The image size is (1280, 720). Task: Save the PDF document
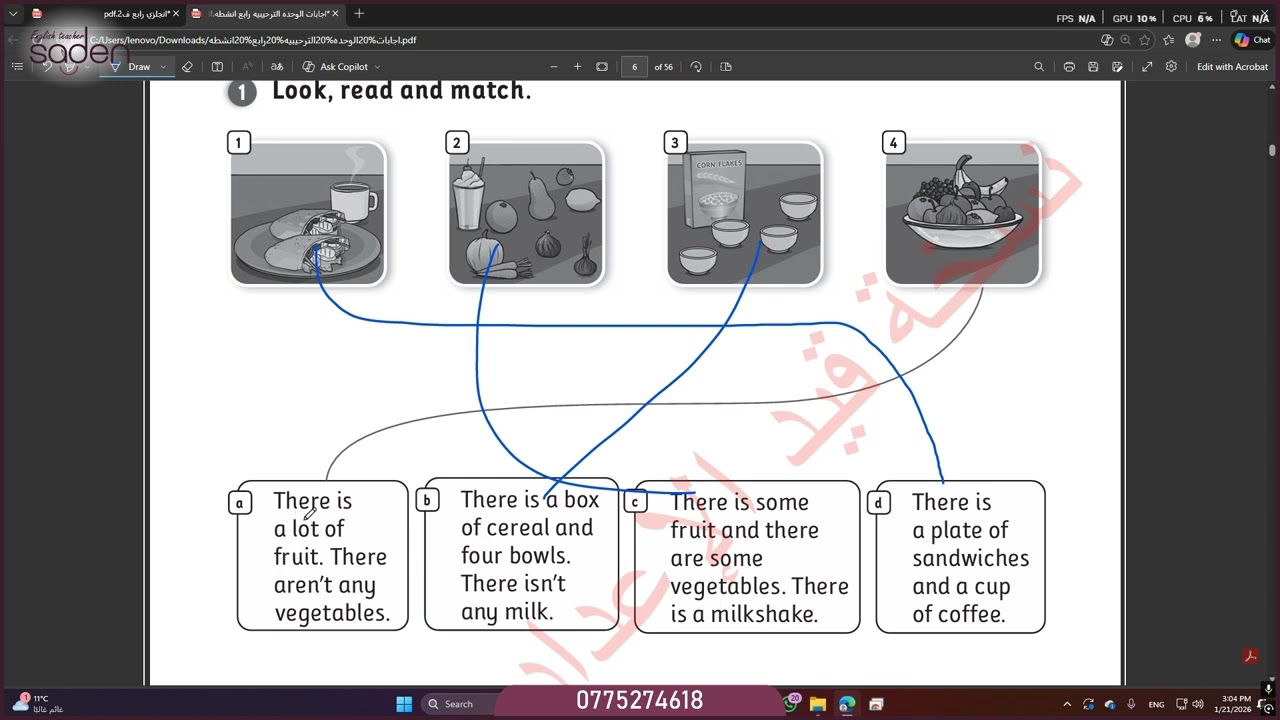click(x=1093, y=67)
